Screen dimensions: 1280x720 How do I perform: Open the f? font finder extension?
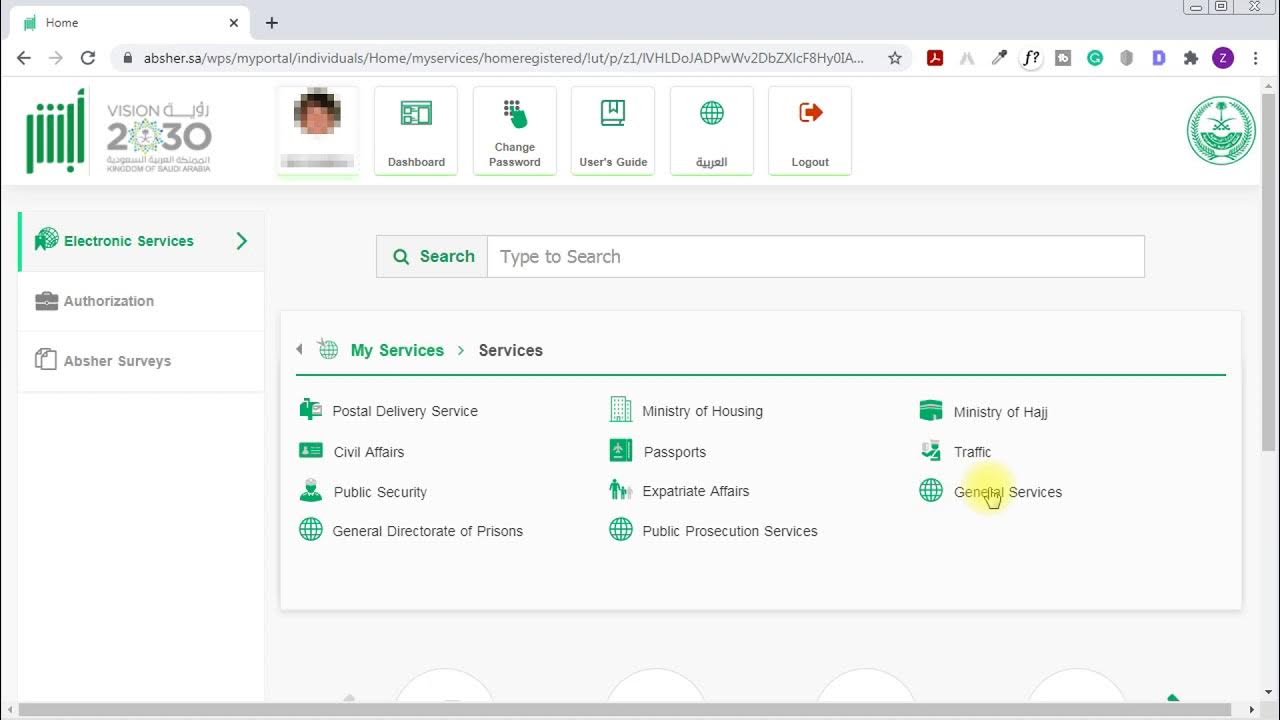[1031, 58]
